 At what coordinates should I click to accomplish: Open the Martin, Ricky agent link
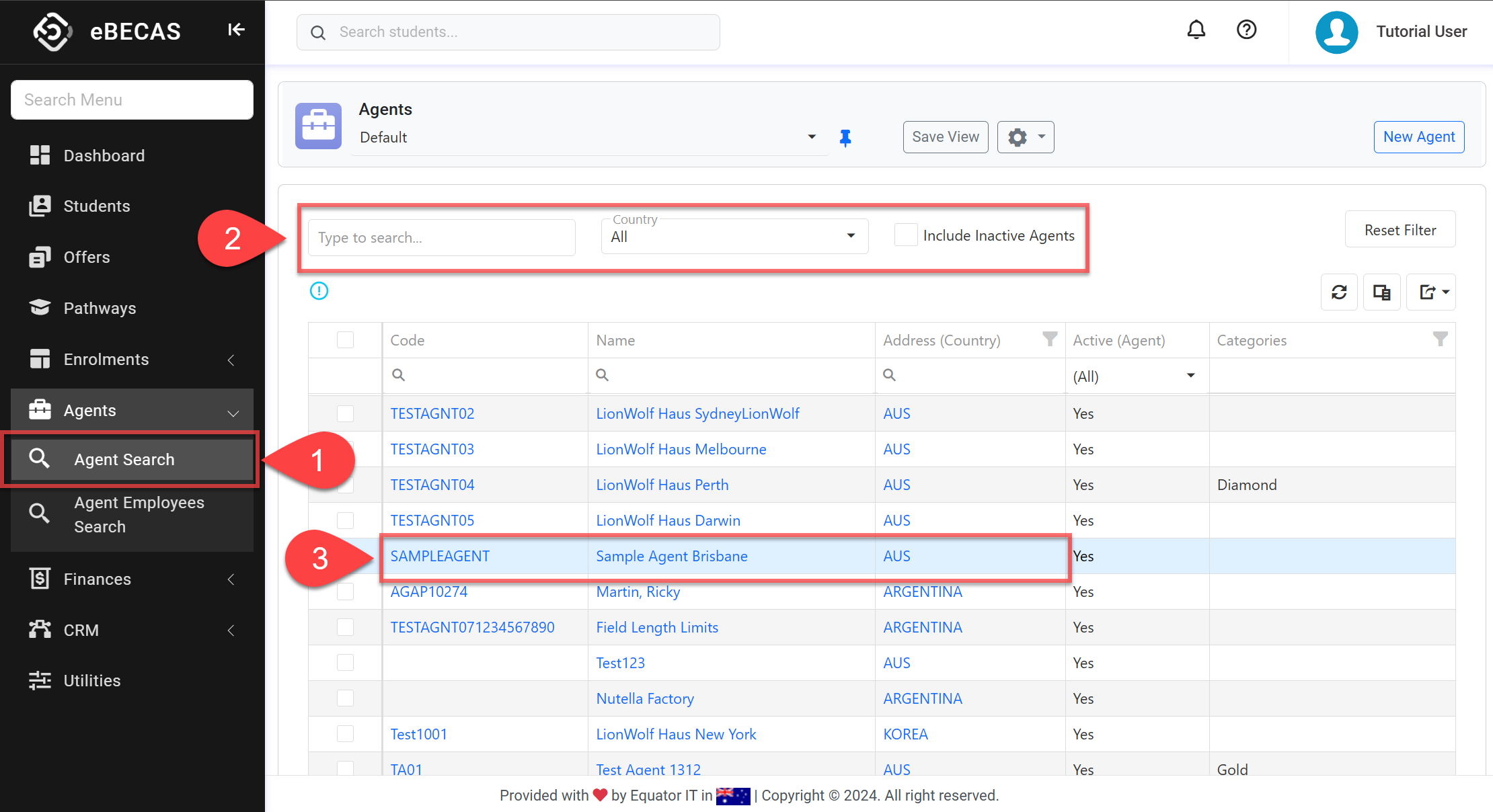(638, 592)
